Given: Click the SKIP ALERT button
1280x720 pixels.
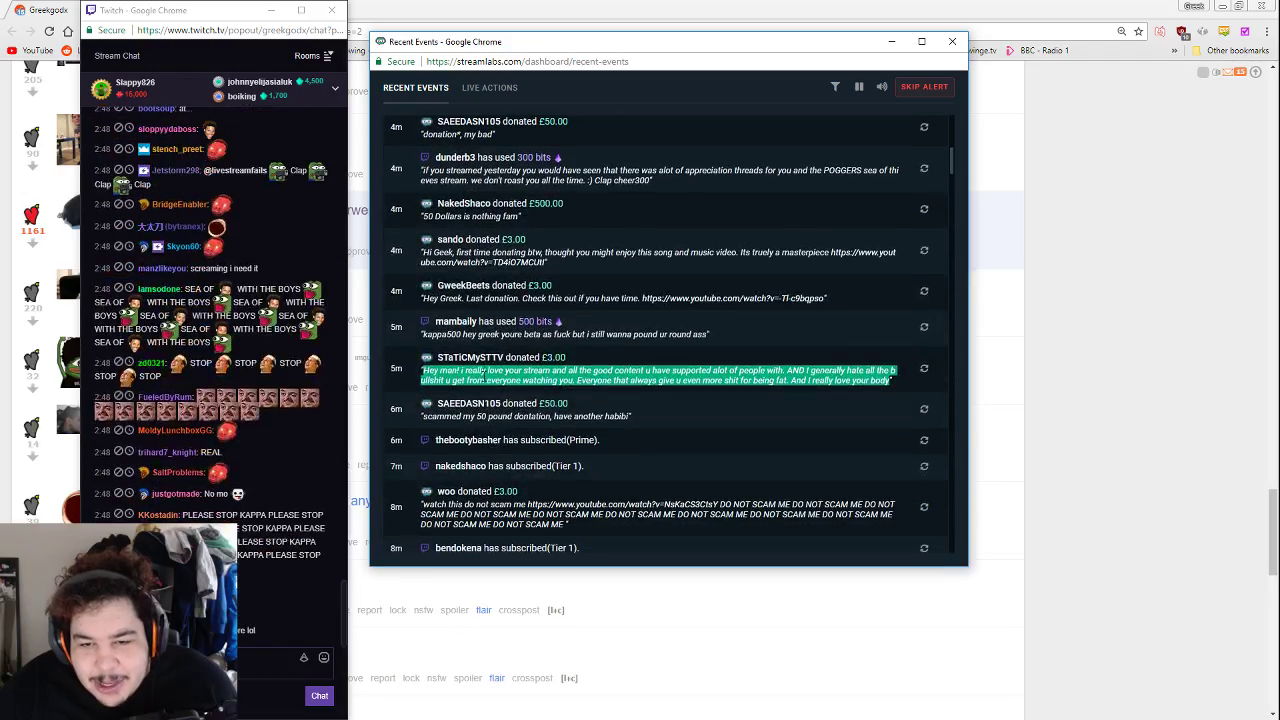Looking at the screenshot, I should pos(924,87).
